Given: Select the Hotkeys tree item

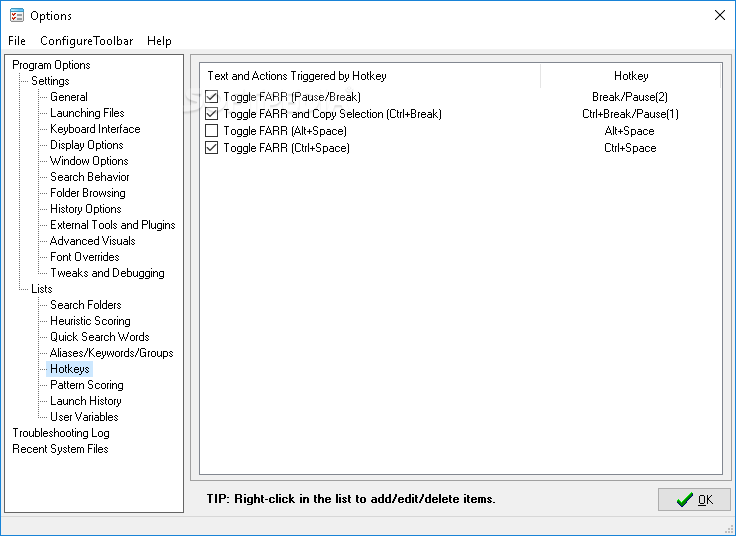Looking at the screenshot, I should pyautogui.click(x=69, y=369).
